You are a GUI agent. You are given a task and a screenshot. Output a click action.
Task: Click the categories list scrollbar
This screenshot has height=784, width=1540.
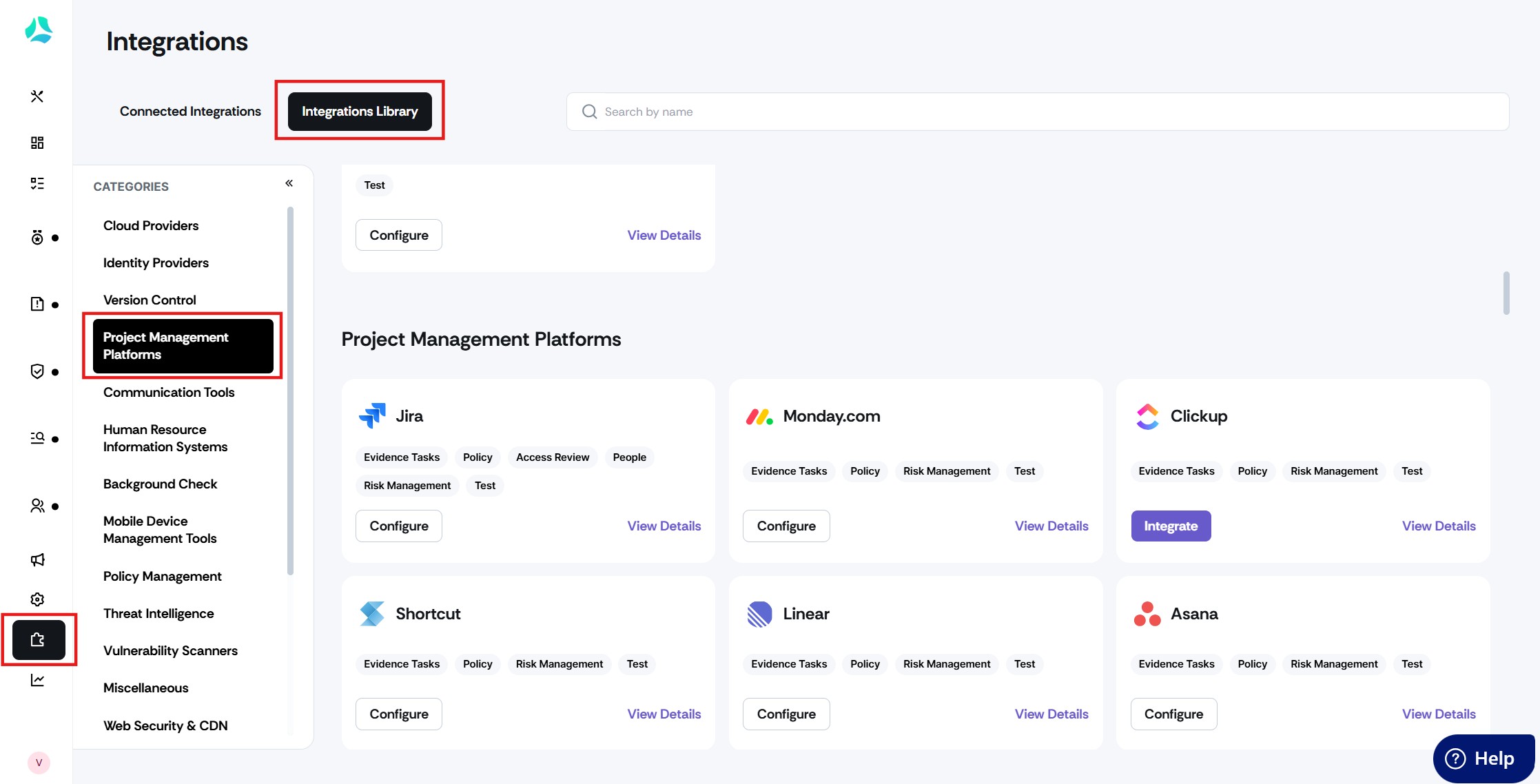[x=290, y=391]
